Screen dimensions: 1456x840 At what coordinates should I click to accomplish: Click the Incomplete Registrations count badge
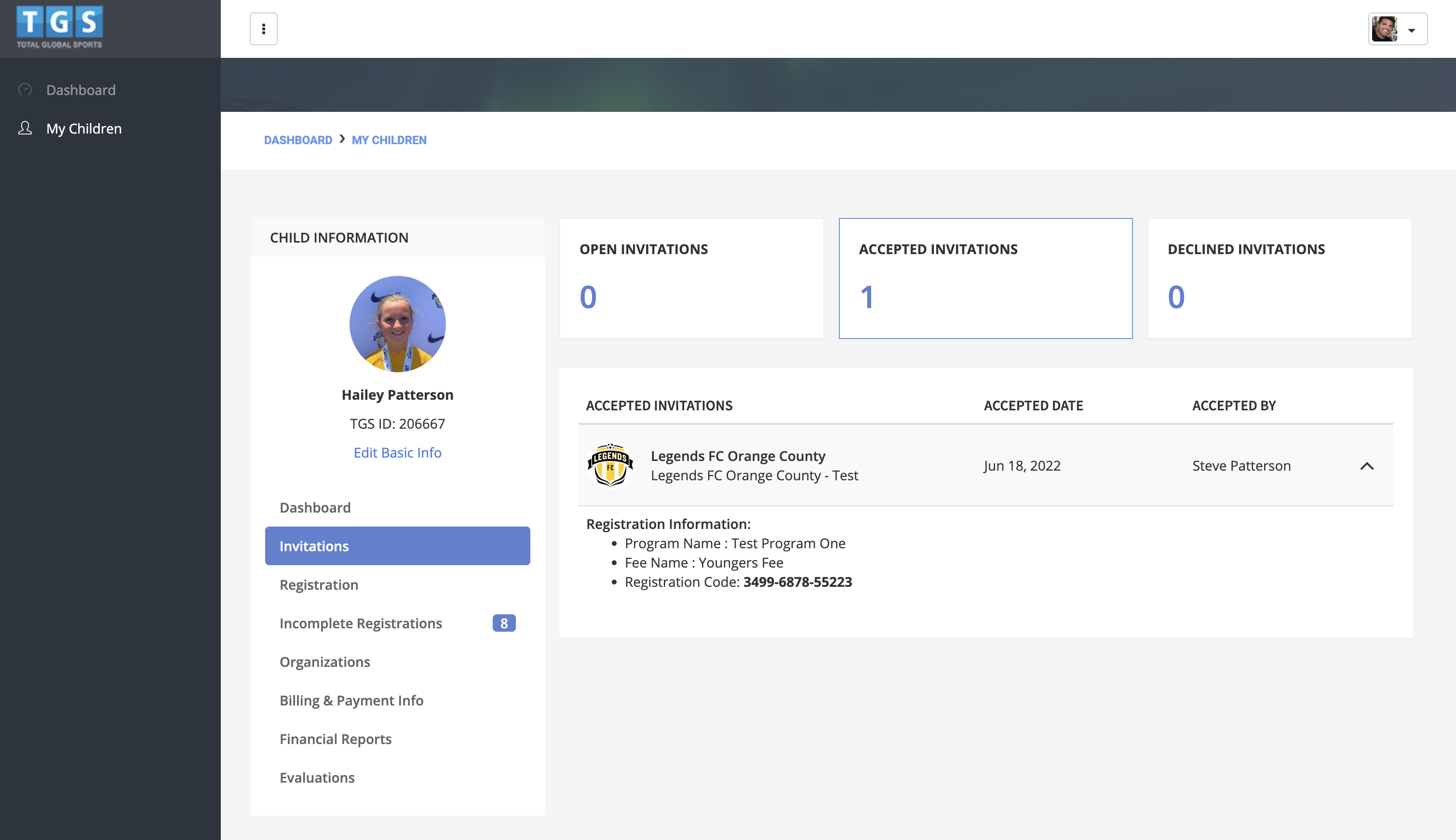pos(503,623)
